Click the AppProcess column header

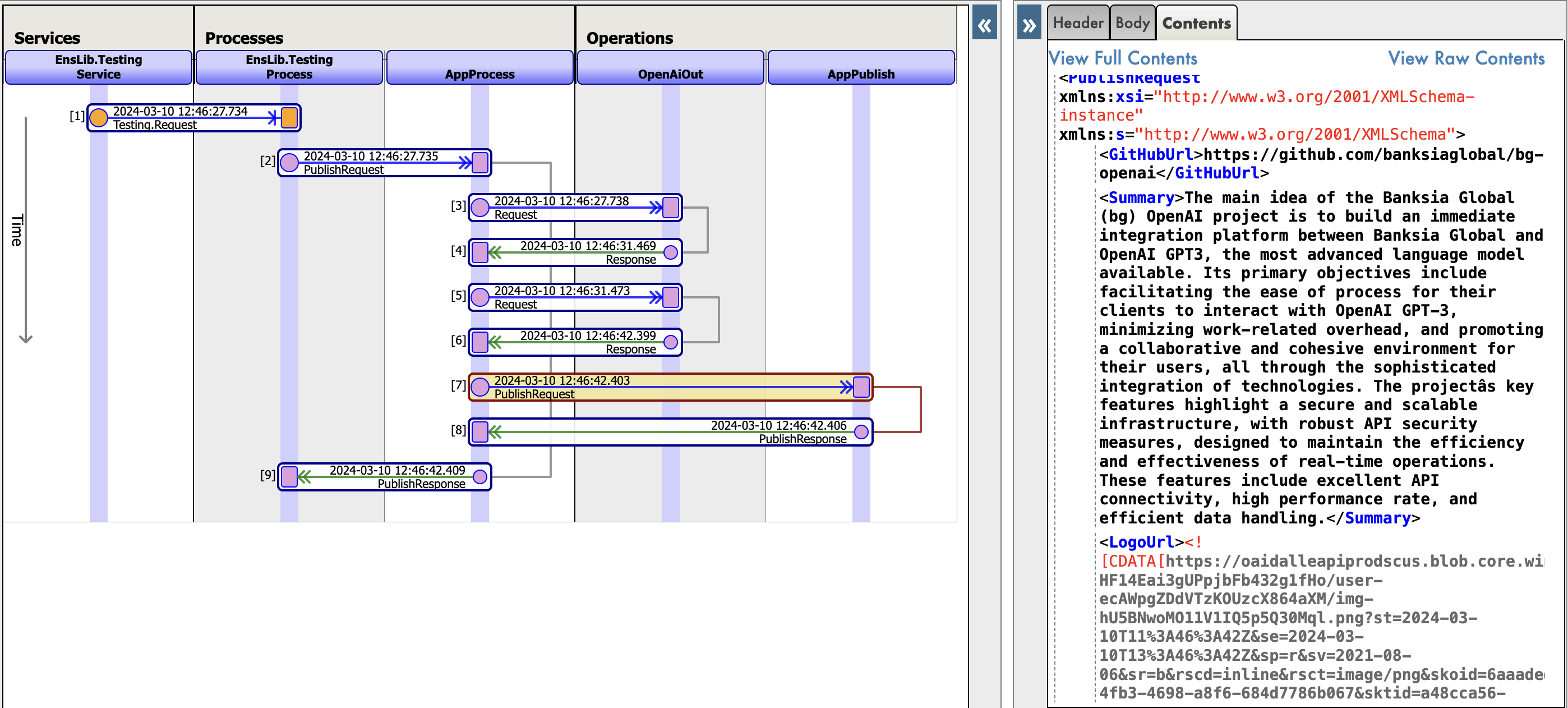[479, 67]
